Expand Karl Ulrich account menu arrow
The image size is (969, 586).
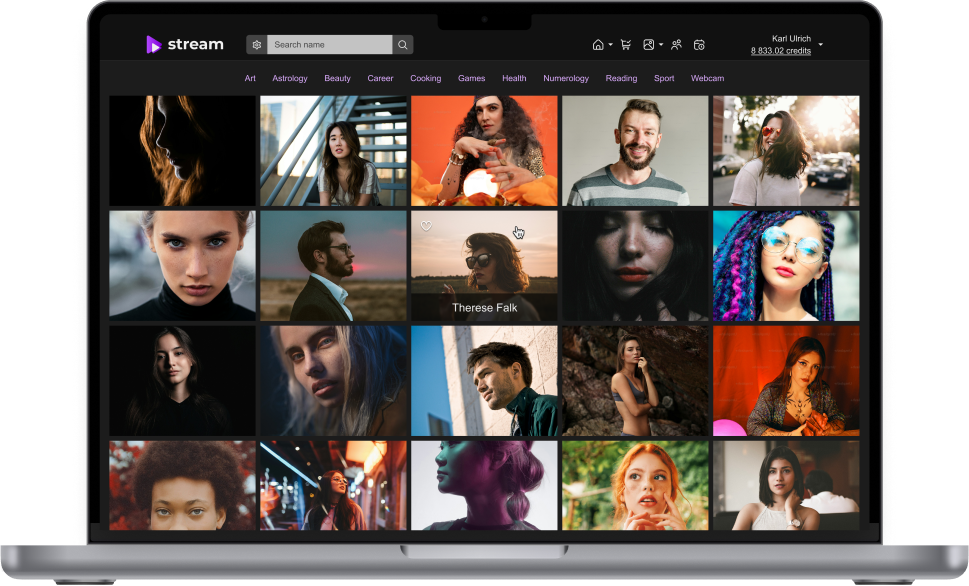click(821, 45)
